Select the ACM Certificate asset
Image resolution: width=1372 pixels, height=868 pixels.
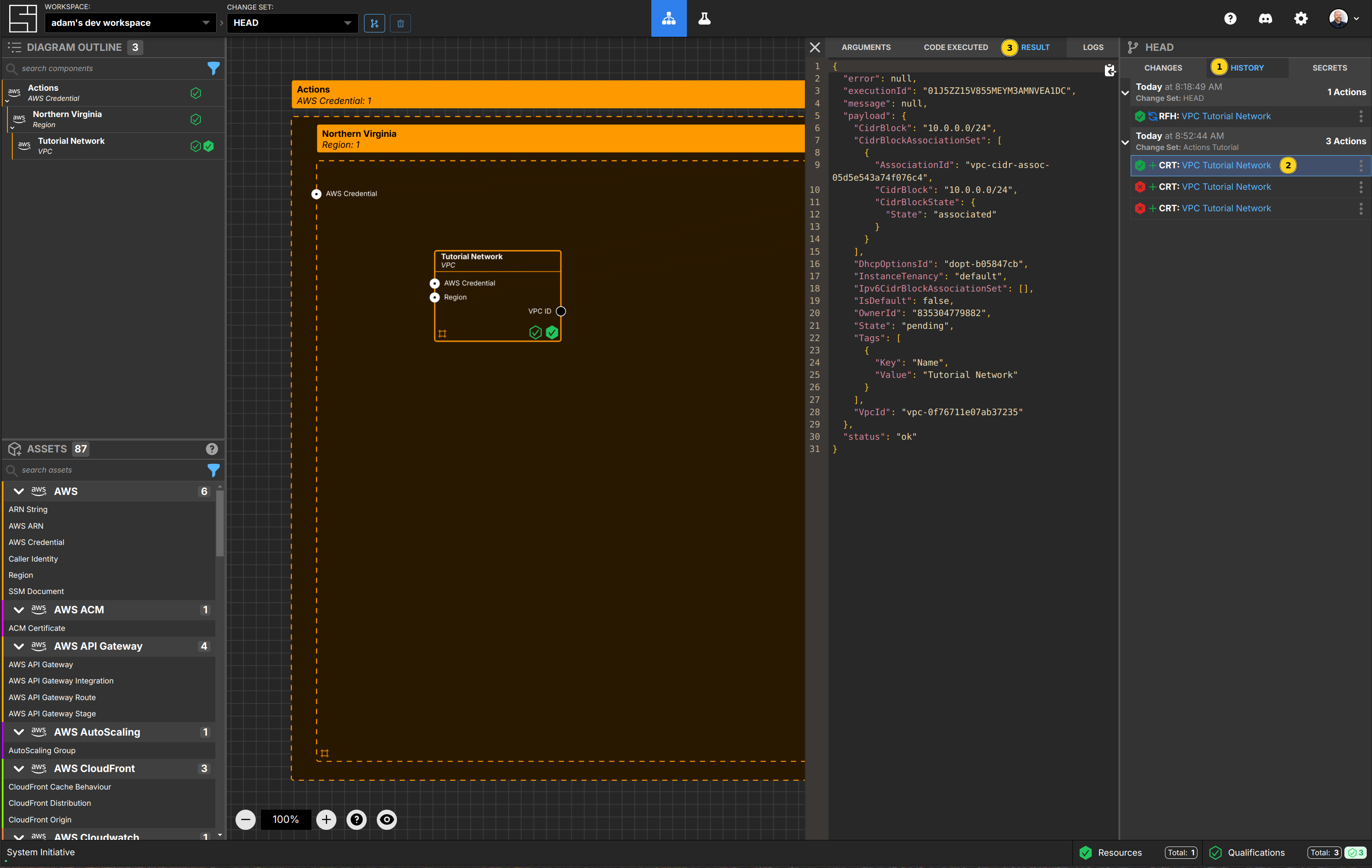(37, 628)
